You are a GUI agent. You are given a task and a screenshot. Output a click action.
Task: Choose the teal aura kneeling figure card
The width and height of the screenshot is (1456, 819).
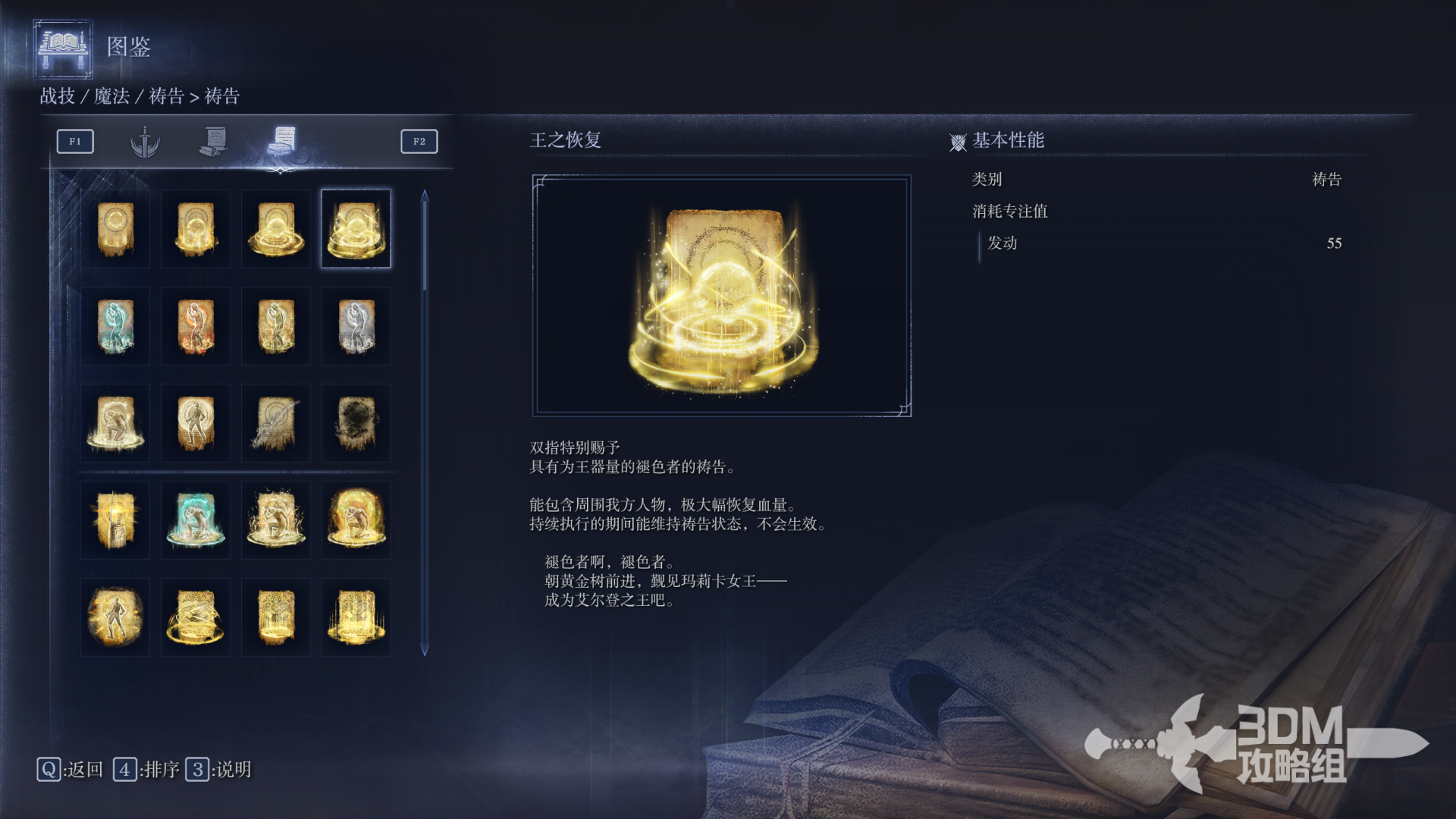pyautogui.click(x=196, y=520)
